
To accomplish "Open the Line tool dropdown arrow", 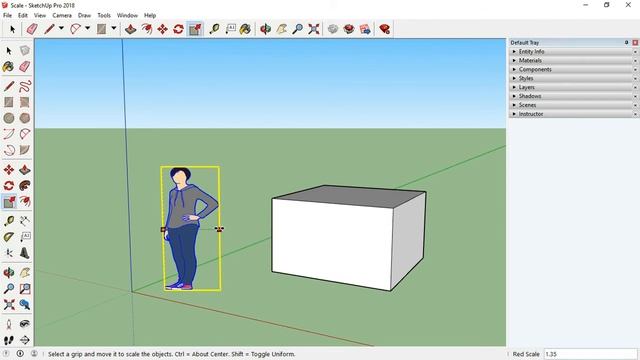I will [x=61, y=28].
